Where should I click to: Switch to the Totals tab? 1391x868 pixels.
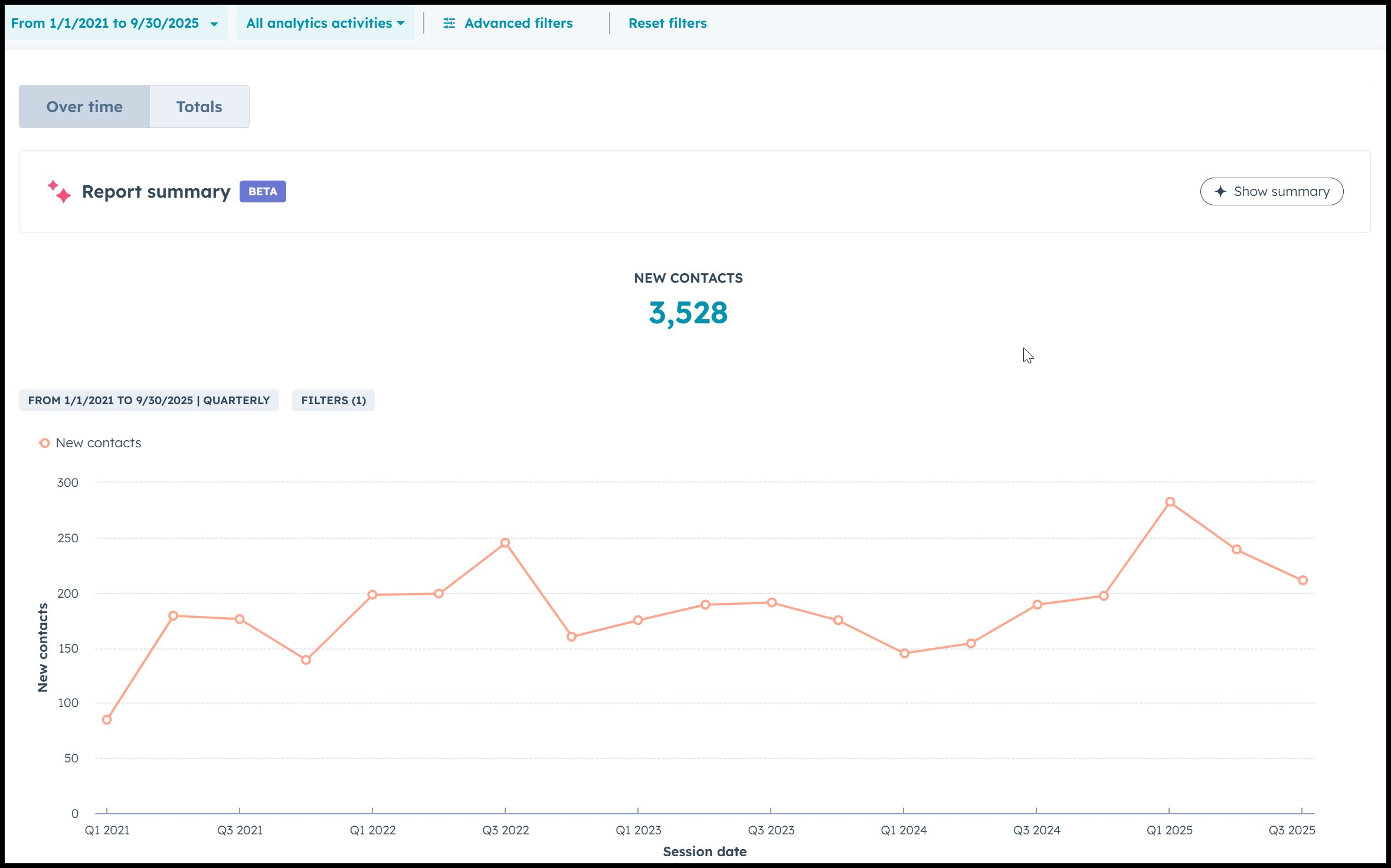[x=199, y=107]
